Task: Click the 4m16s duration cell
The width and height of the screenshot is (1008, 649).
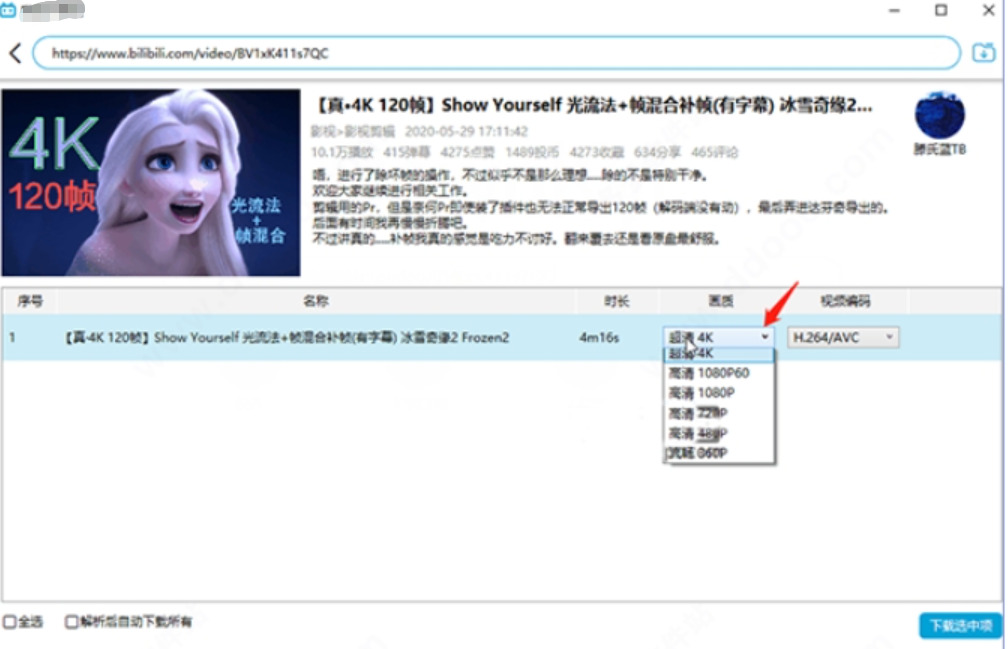Action: click(x=599, y=337)
